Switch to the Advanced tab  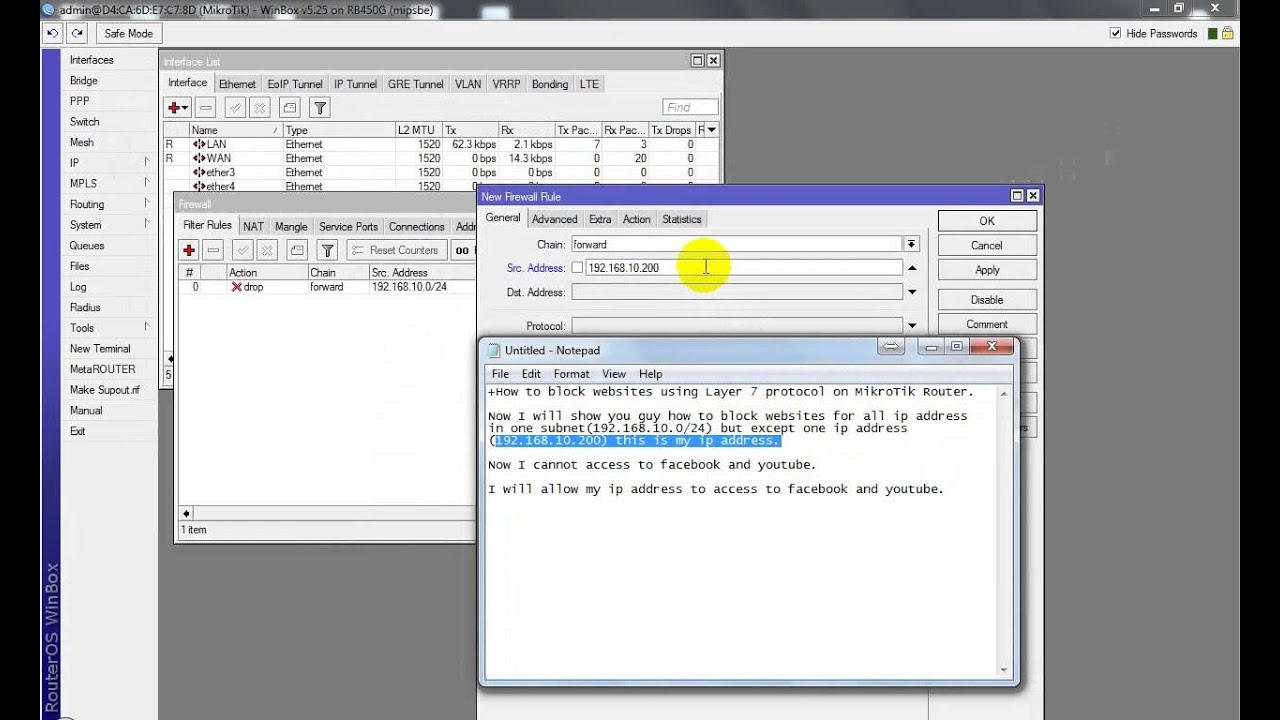click(x=554, y=219)
